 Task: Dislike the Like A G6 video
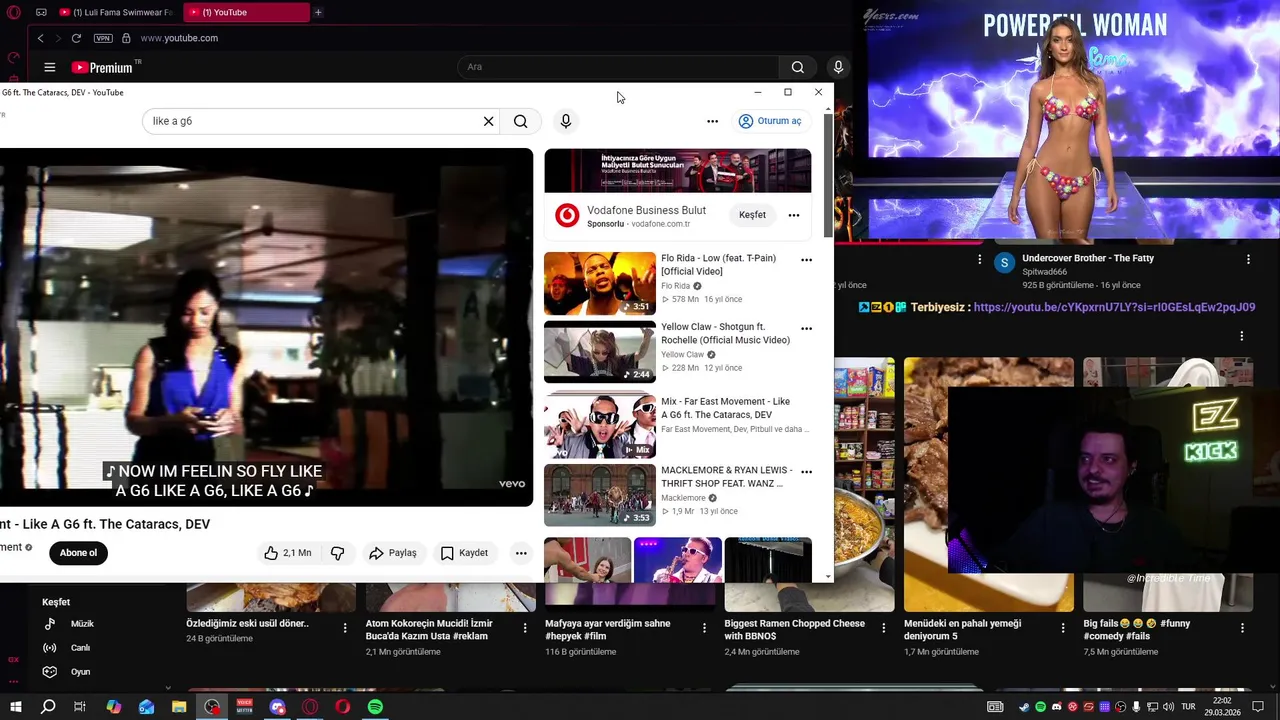tap(337, 553)
